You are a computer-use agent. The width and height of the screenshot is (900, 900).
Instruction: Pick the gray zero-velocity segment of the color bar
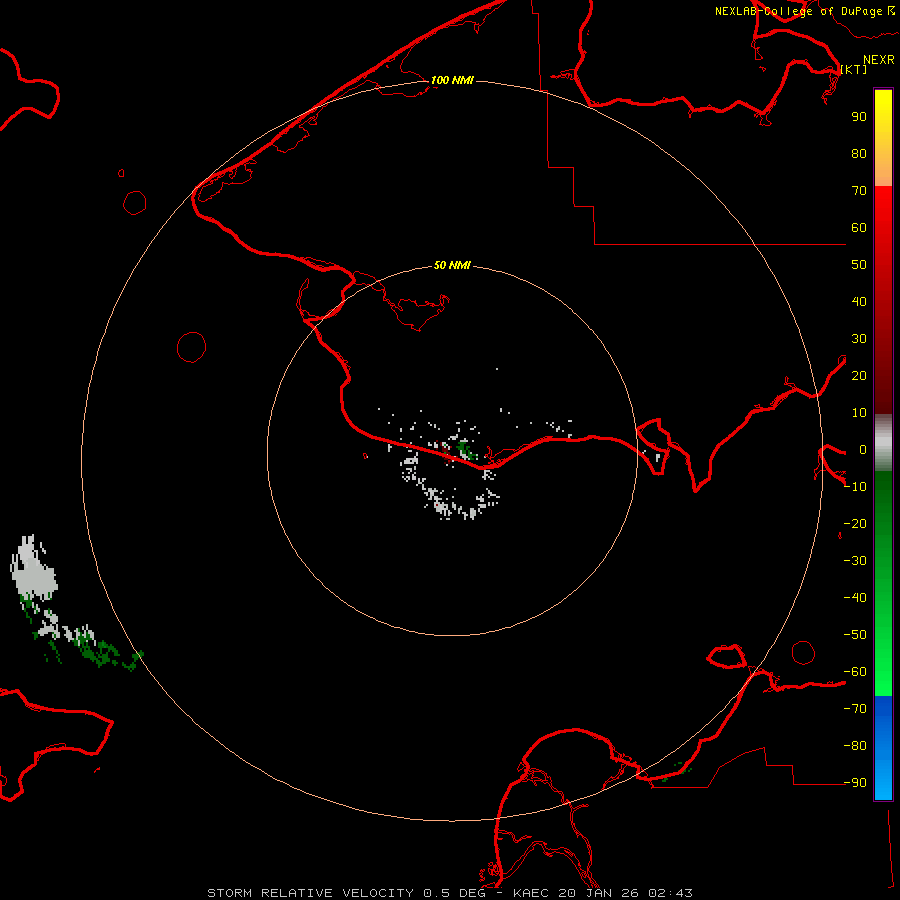point(883,443)
